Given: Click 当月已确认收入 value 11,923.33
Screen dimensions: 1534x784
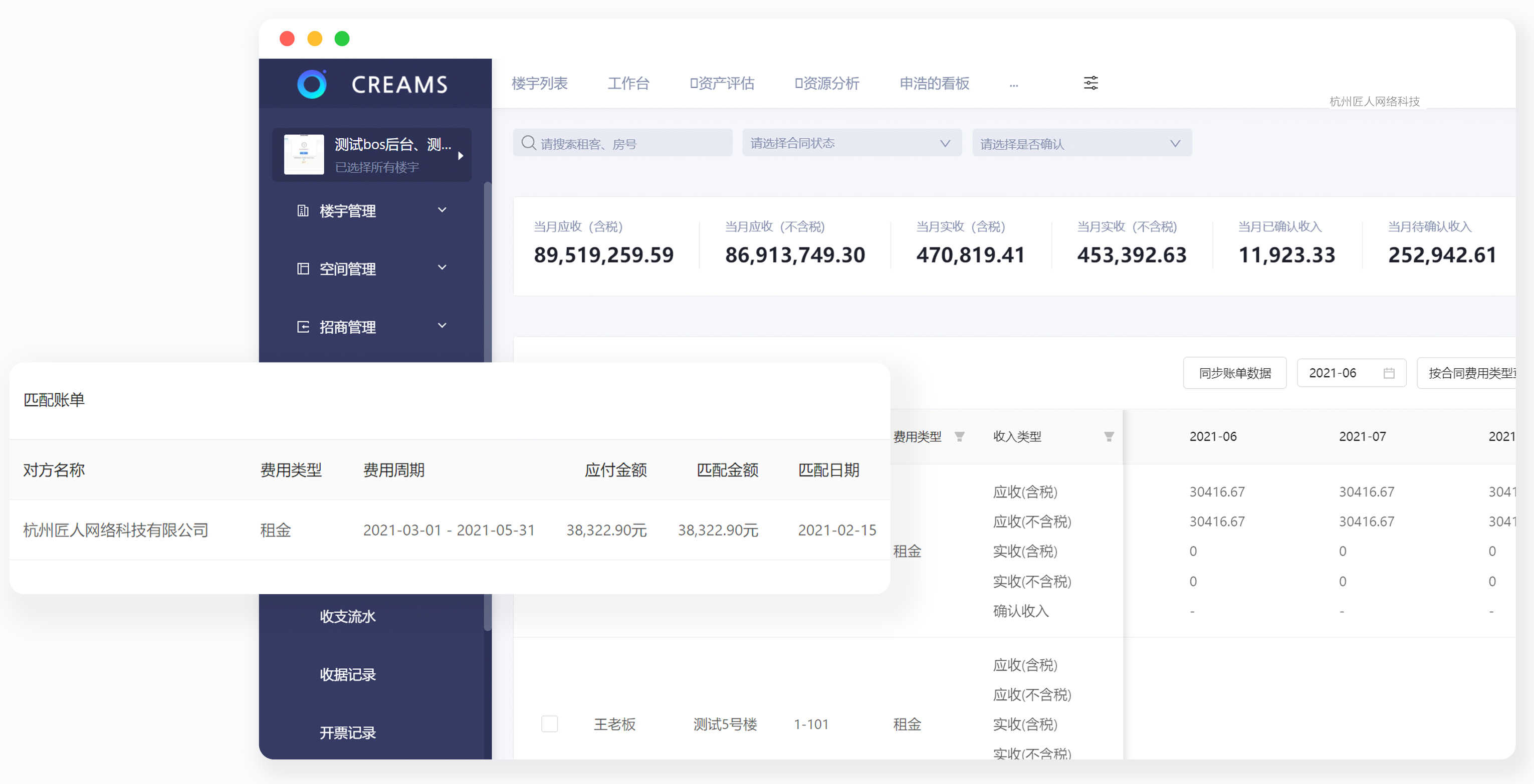Looking at the screenshot, I should coord(1286,255).
